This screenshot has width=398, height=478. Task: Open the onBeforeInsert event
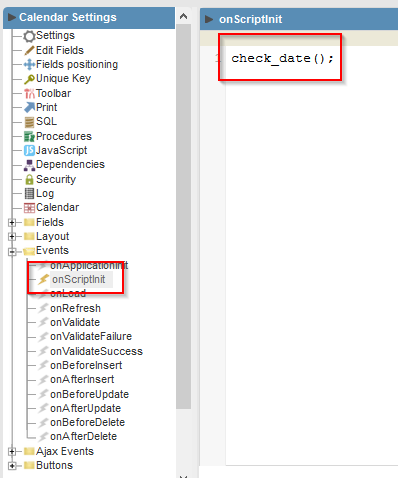click(86, 365)
